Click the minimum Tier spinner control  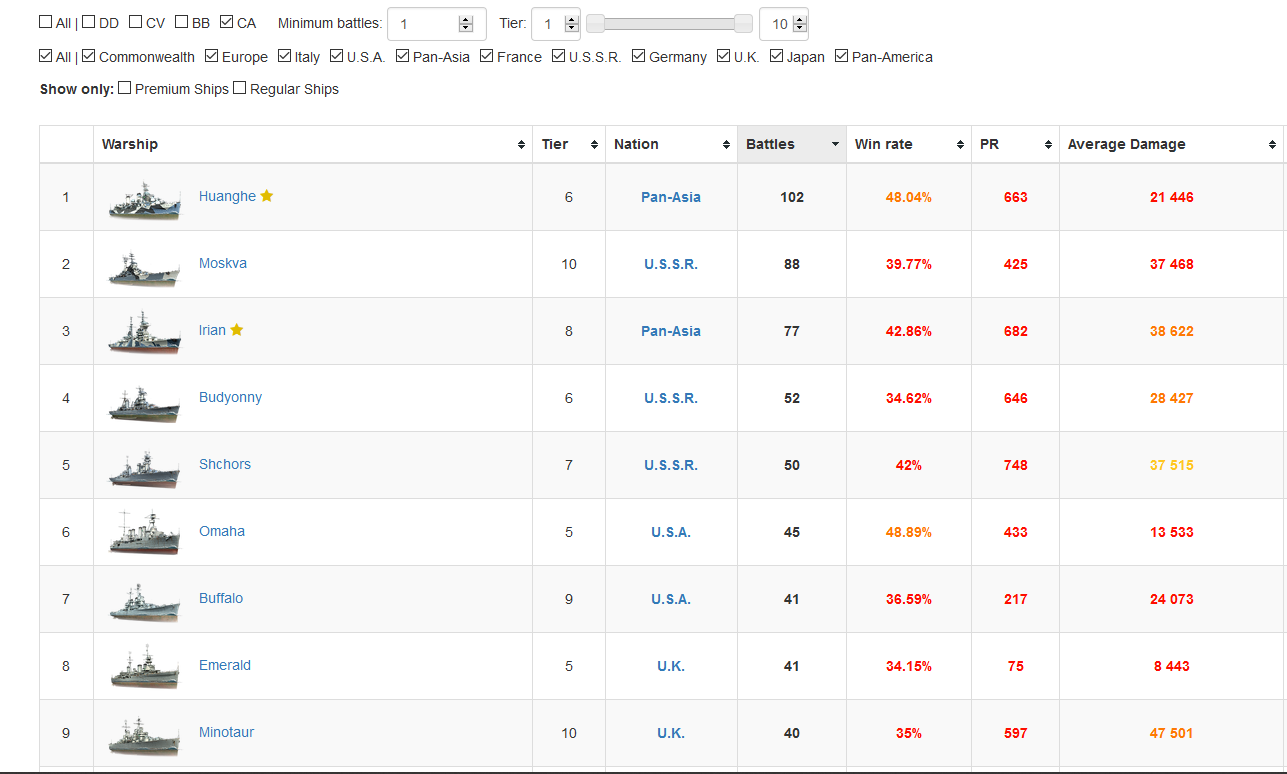[571, 24]
